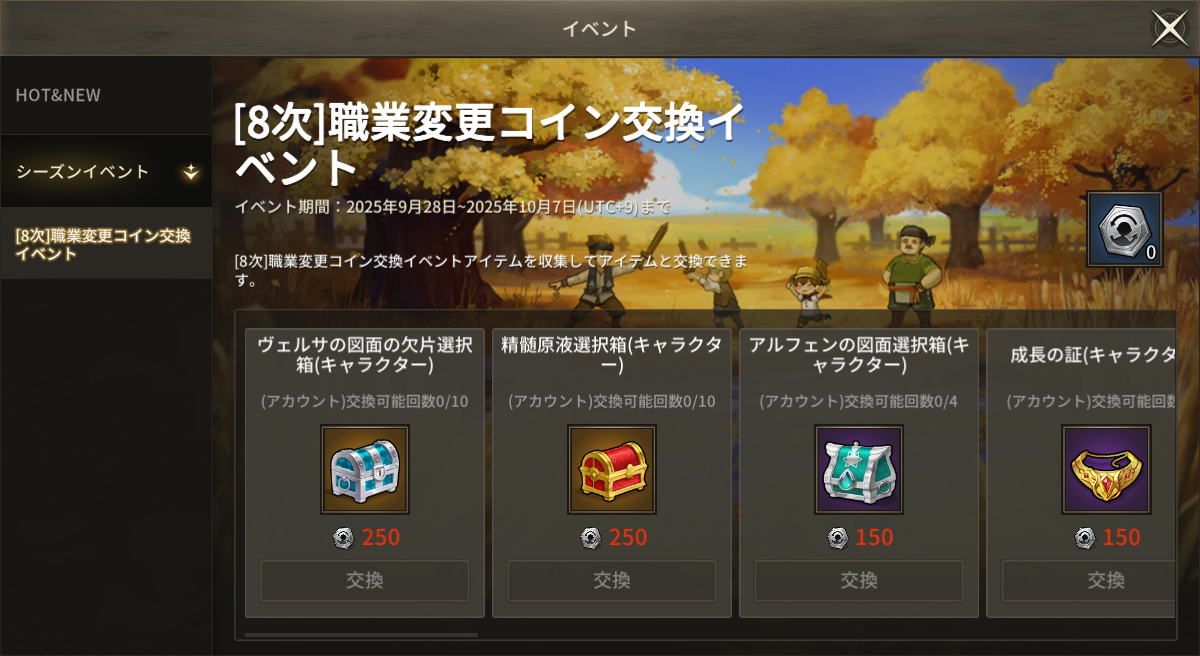1200x656 pixels.
Task: Click the horizontal scrollbar below the item list
Action: [x=361, y=634]
